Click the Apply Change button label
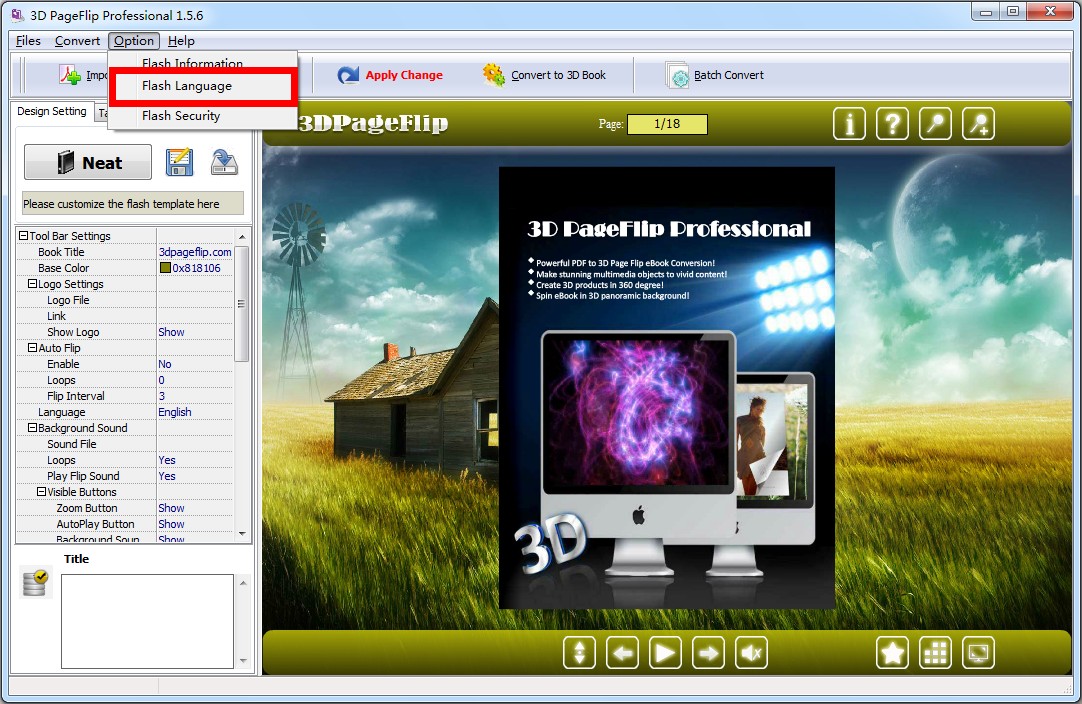Viewport: 1082px width, 704px height. (x=404, y=75)
